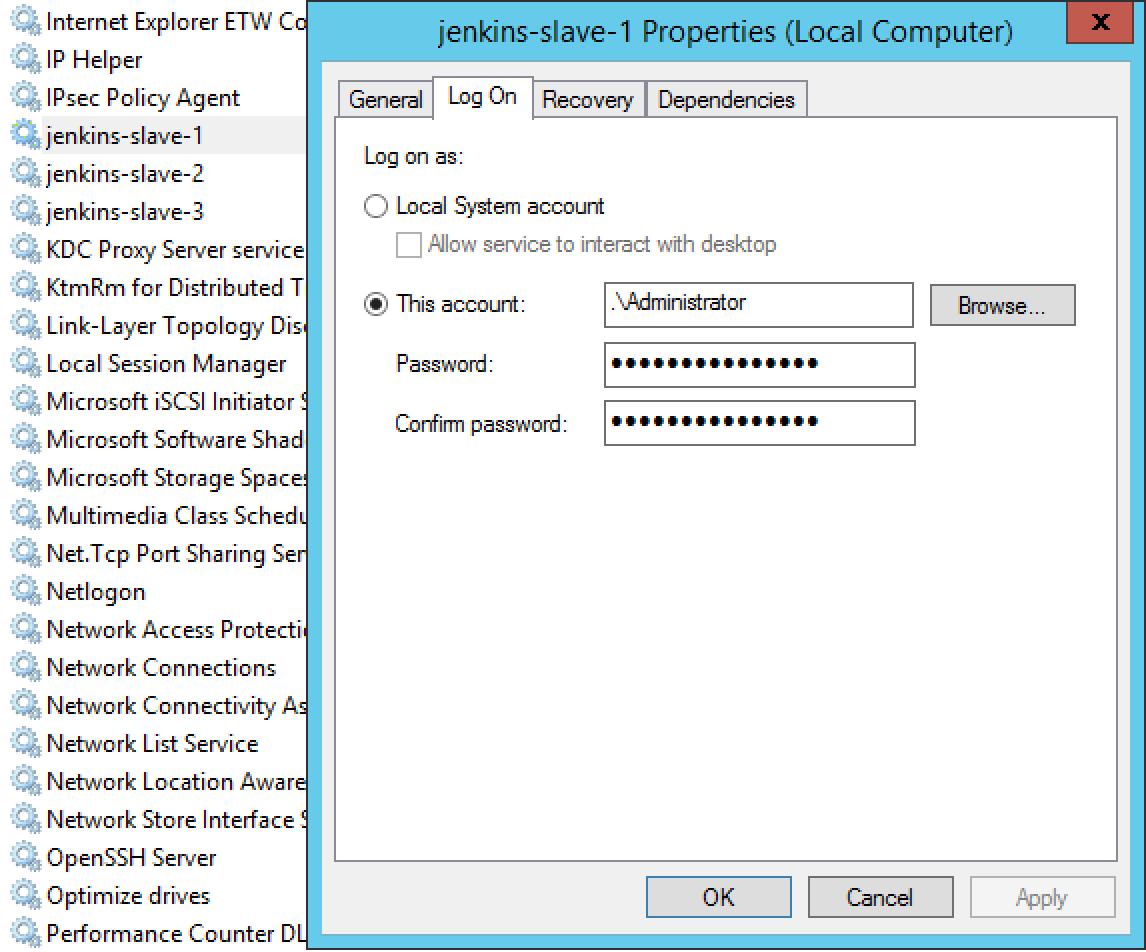Screen dimensions: 1146x952
Task: Close the jenkins-slave-1 Properties dialog
Action: pos(1100,22)
